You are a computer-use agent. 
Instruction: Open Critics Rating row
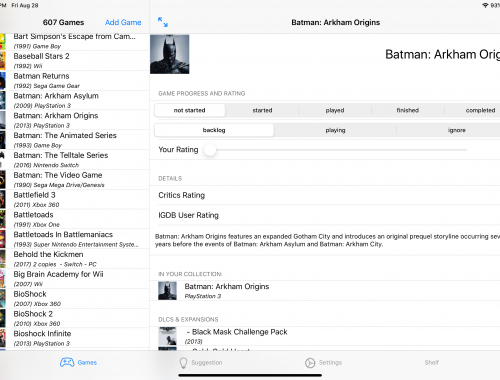[325, 195]
